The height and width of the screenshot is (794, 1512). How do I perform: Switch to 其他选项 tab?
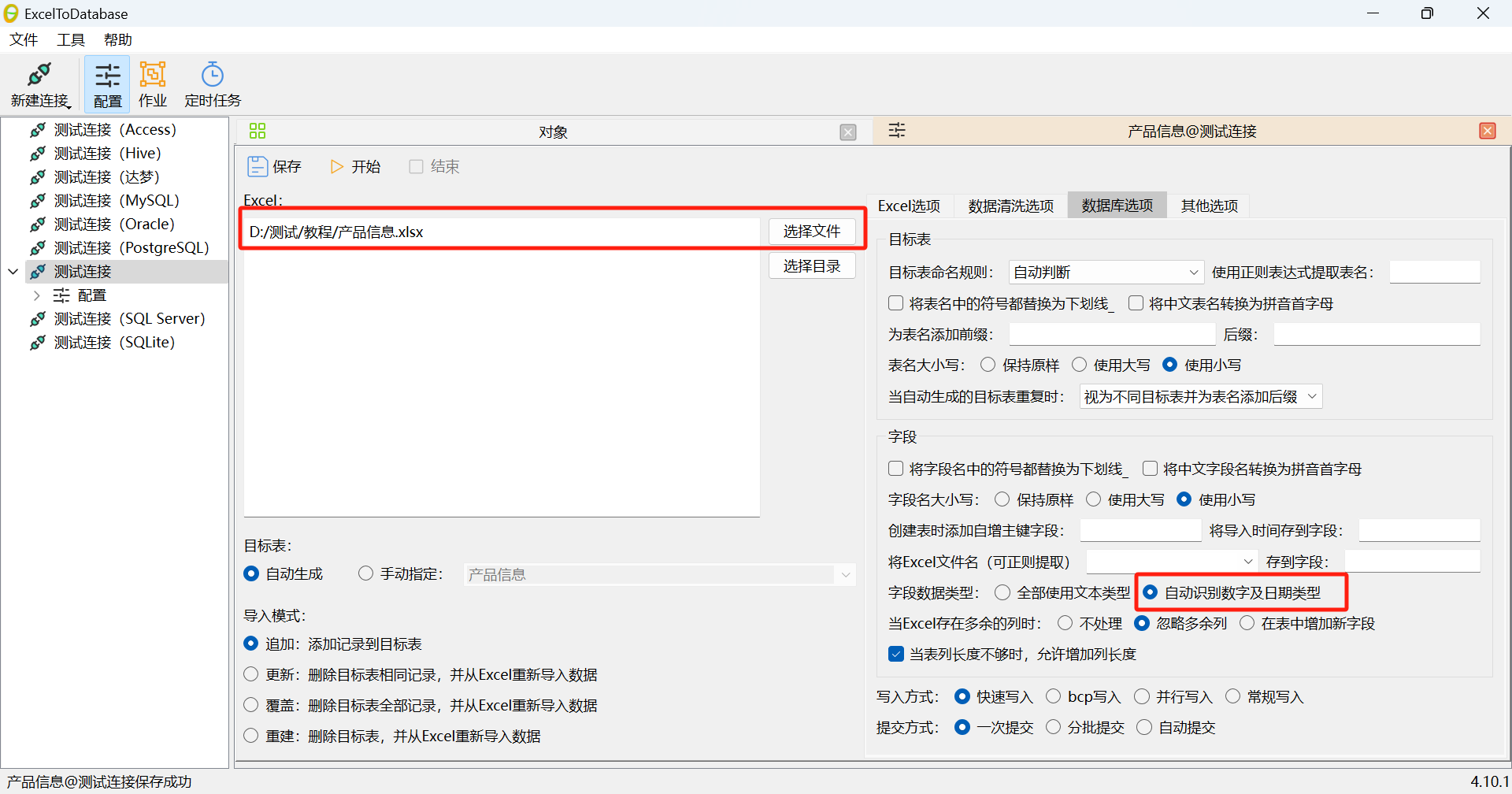[x=1210, y=206]
